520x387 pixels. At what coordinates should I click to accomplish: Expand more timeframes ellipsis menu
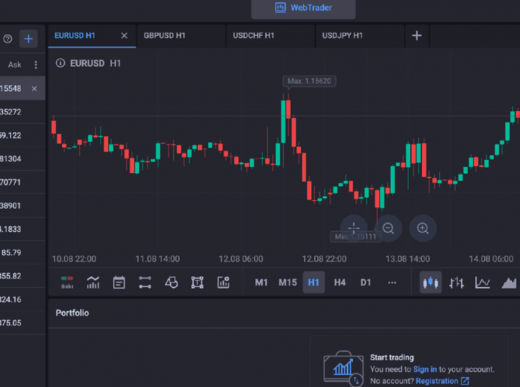tap(392, 283)
